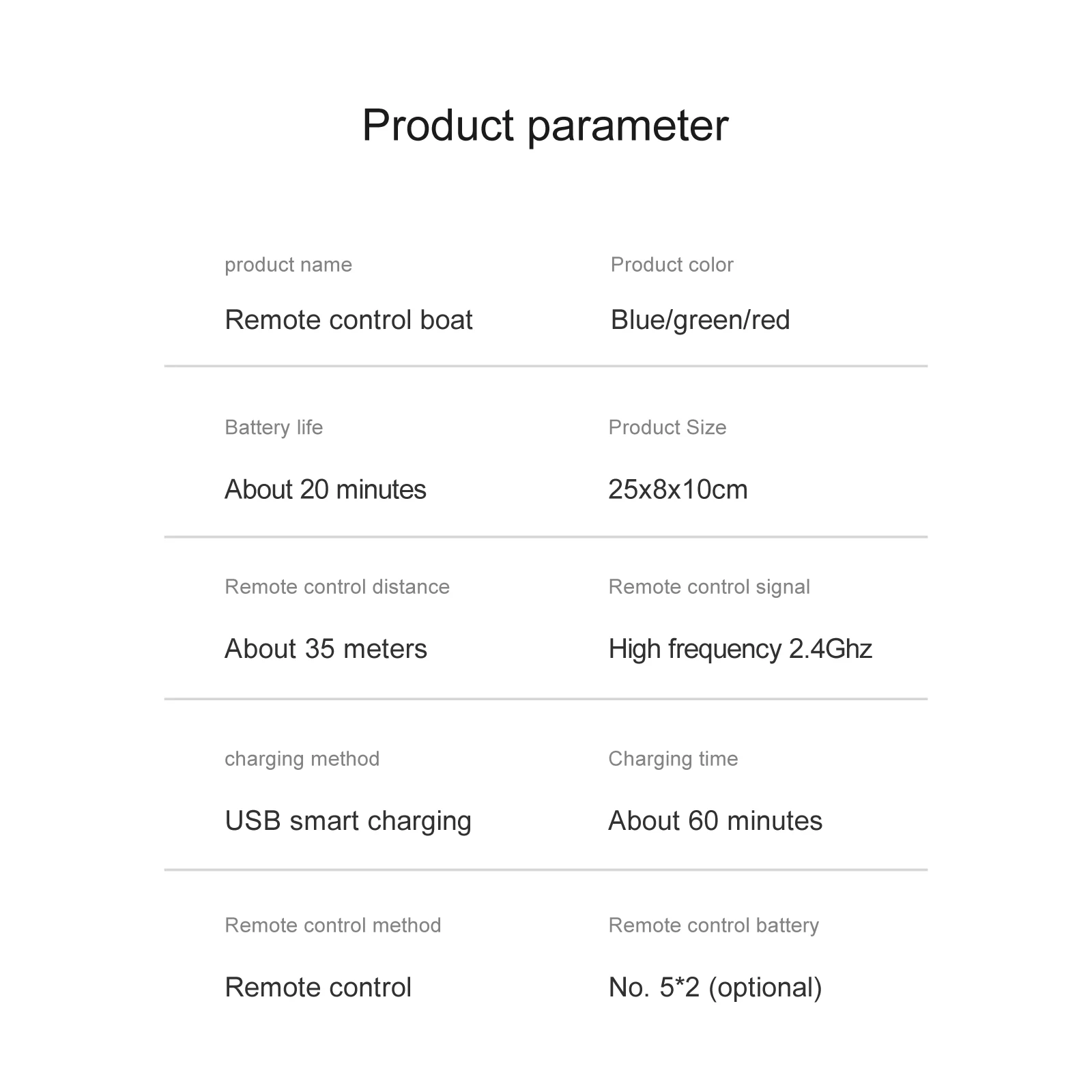Click the "Product color" label

[672, 265]
